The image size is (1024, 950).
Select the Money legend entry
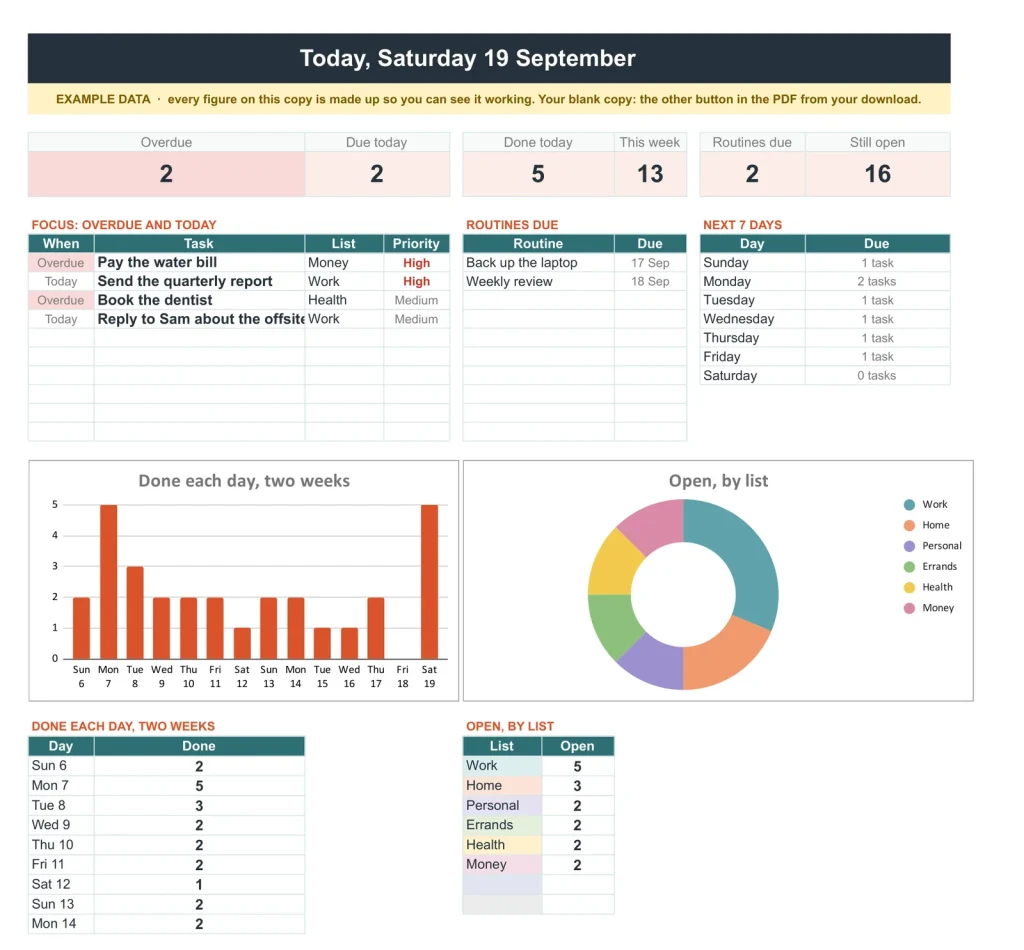pyautogui.click(x=929, y=608)
